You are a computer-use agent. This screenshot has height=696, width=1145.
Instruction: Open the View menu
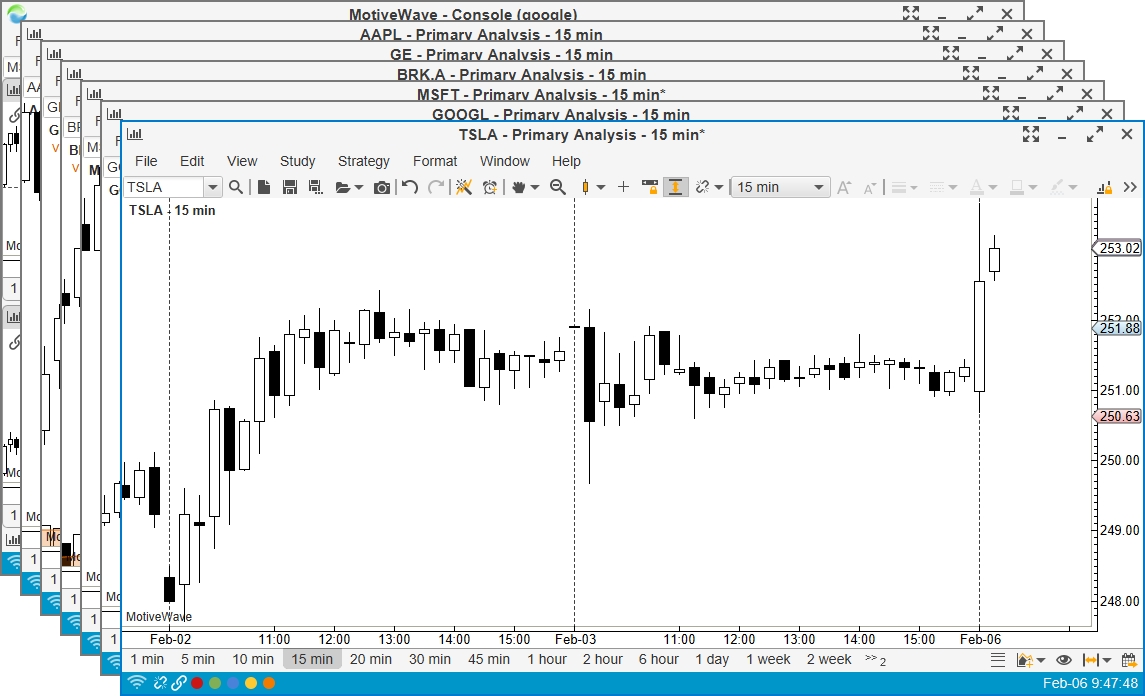[x=242, y=161]
